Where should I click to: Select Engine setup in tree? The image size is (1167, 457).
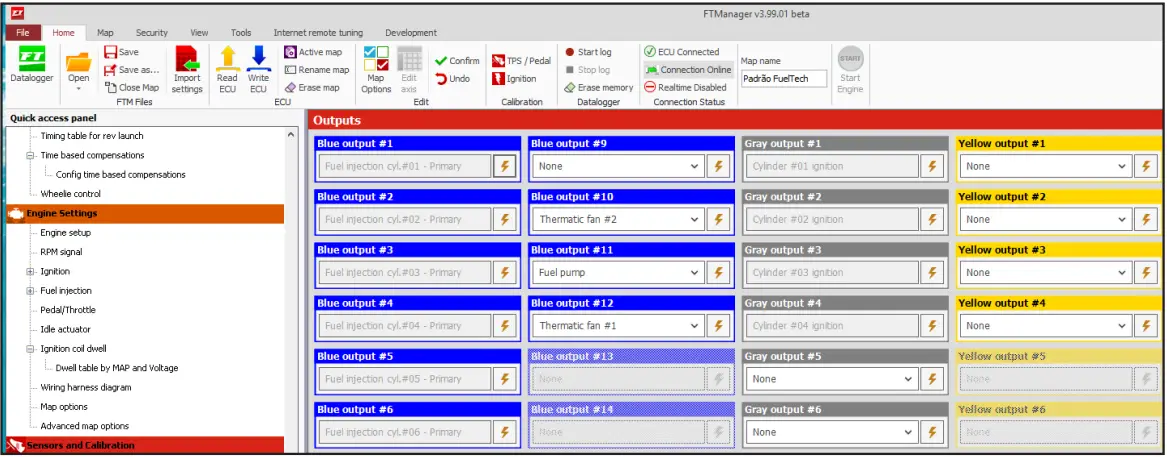click(65, 233)
